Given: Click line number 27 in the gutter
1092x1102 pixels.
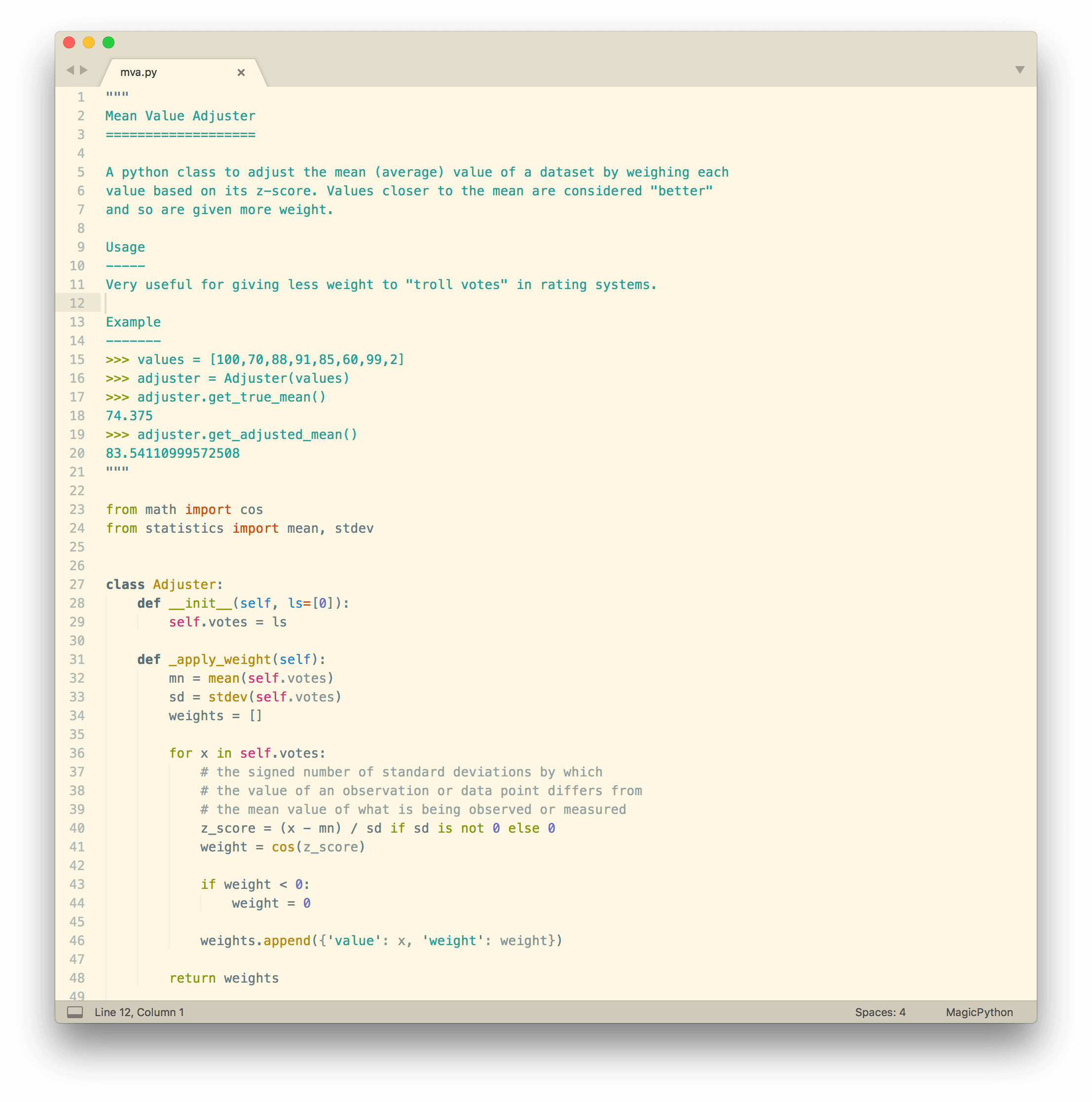Looking at the screenshot, I should tap(77, 584).
